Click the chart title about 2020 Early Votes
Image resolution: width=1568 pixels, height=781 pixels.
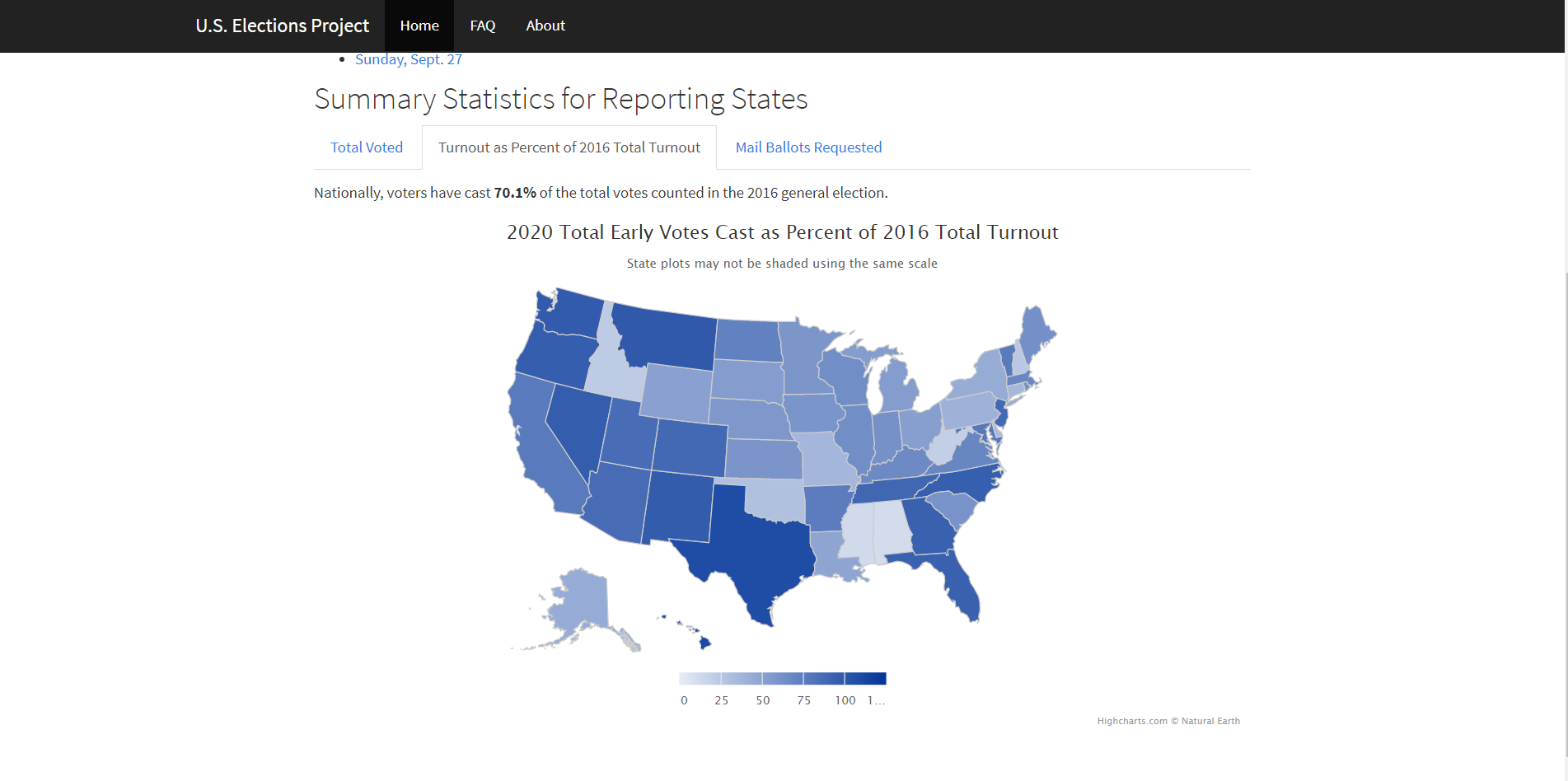[x=783, y=232]
